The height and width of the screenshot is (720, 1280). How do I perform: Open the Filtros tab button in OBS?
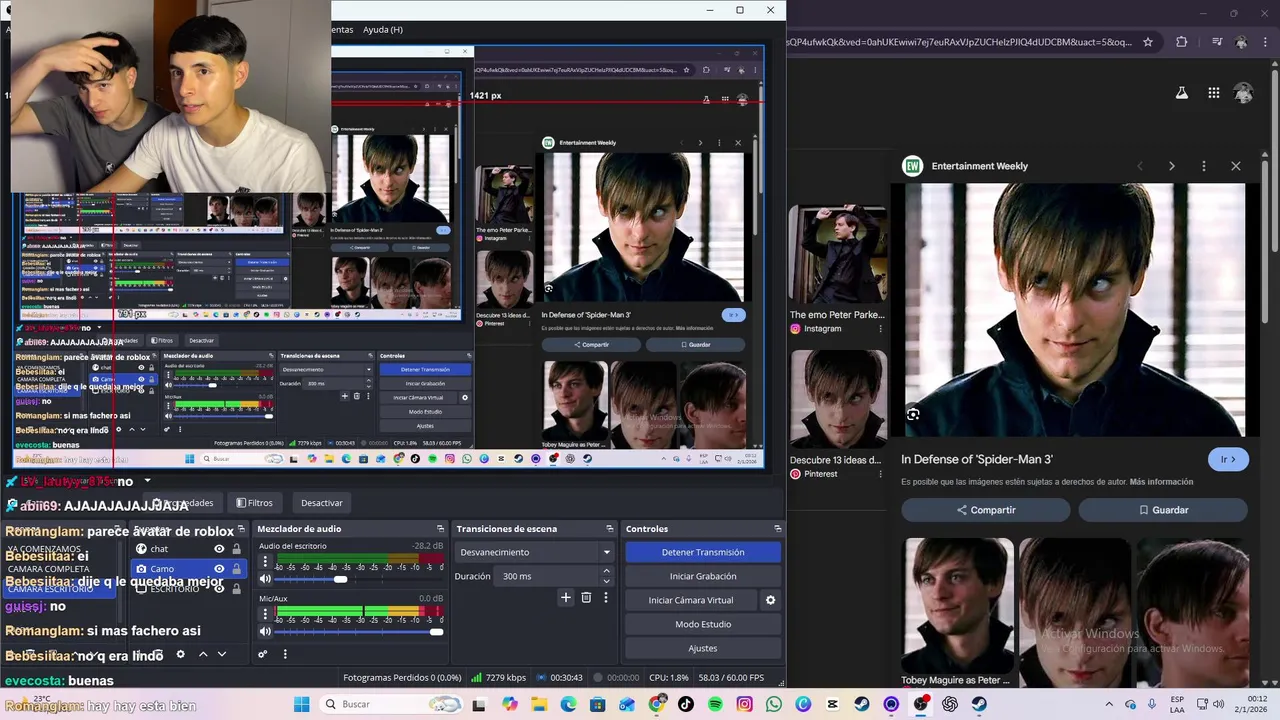254,503
